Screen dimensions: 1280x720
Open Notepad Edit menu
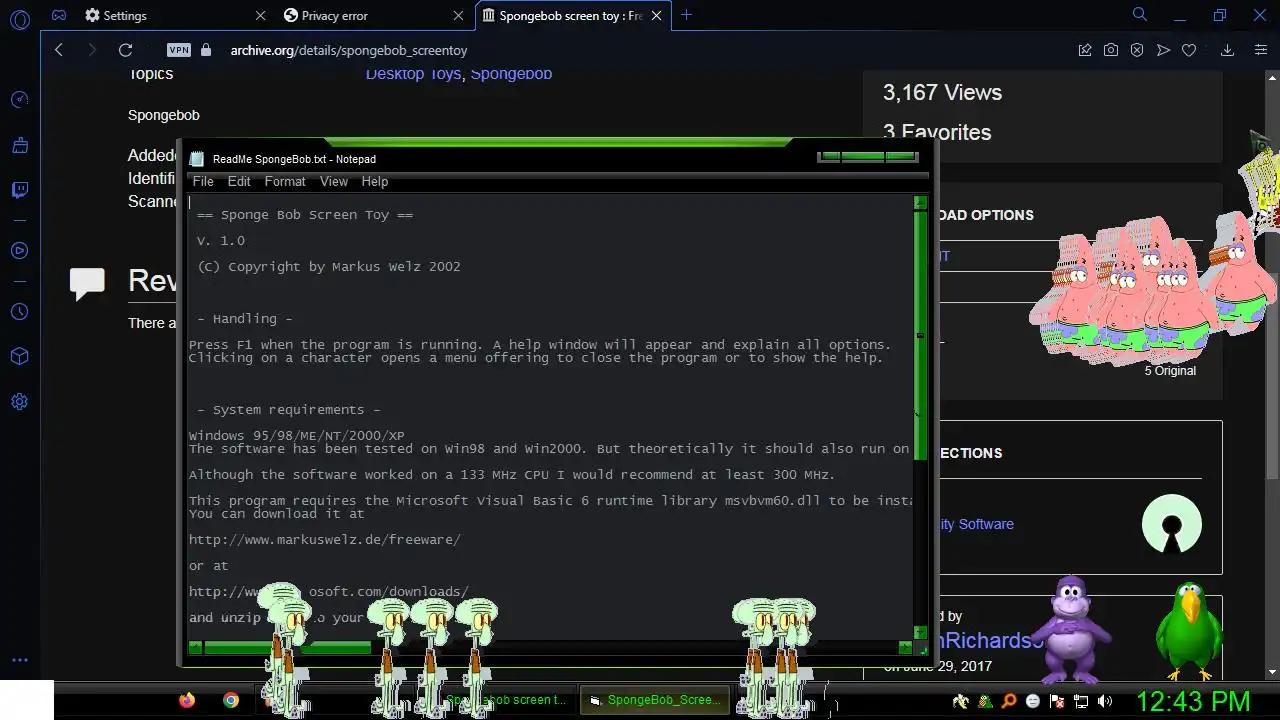(x=239, y=181)
